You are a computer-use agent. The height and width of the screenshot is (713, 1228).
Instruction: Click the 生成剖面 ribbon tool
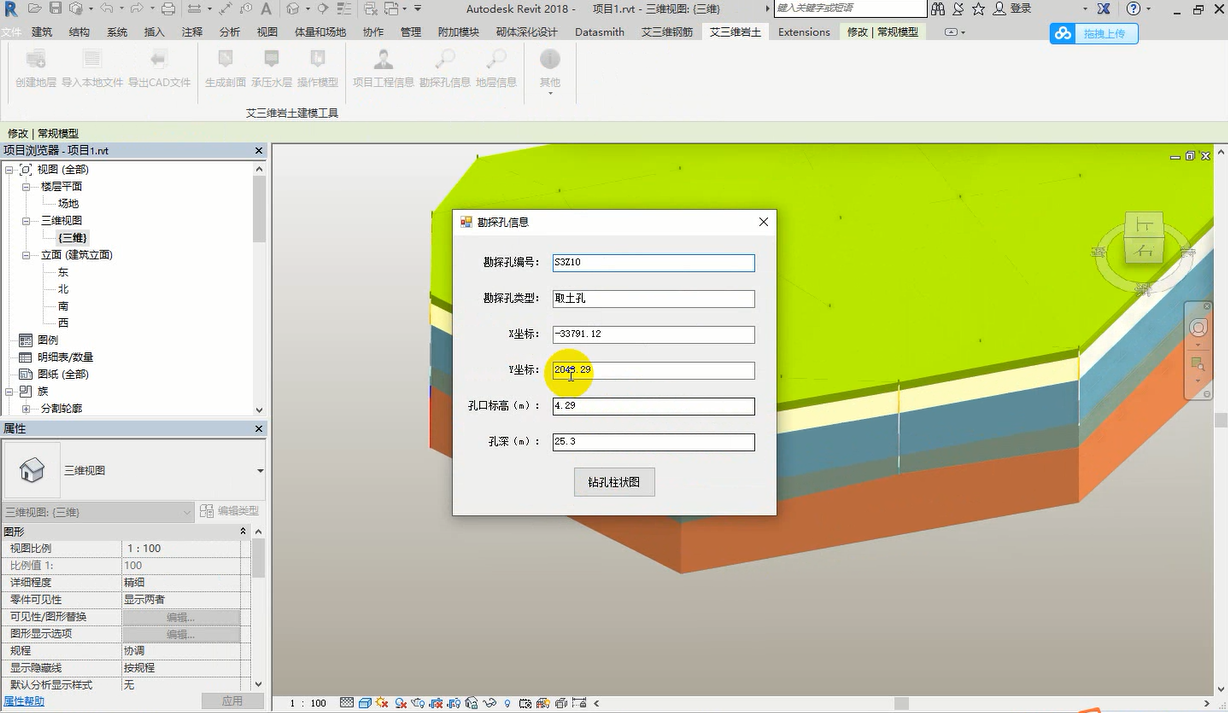tap(225, 67)
